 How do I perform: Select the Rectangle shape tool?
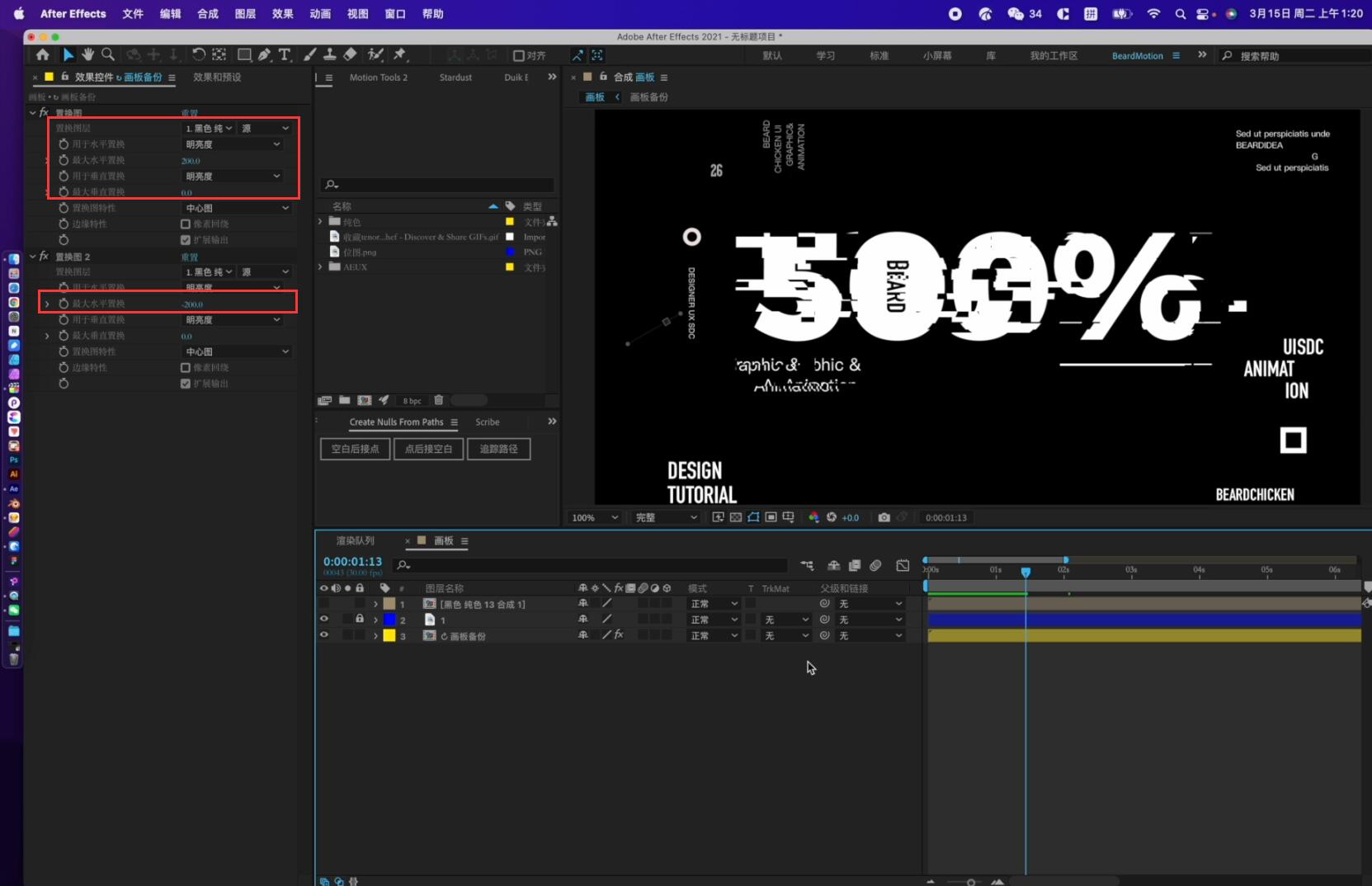pyautogui.click(x=244, y=54)
